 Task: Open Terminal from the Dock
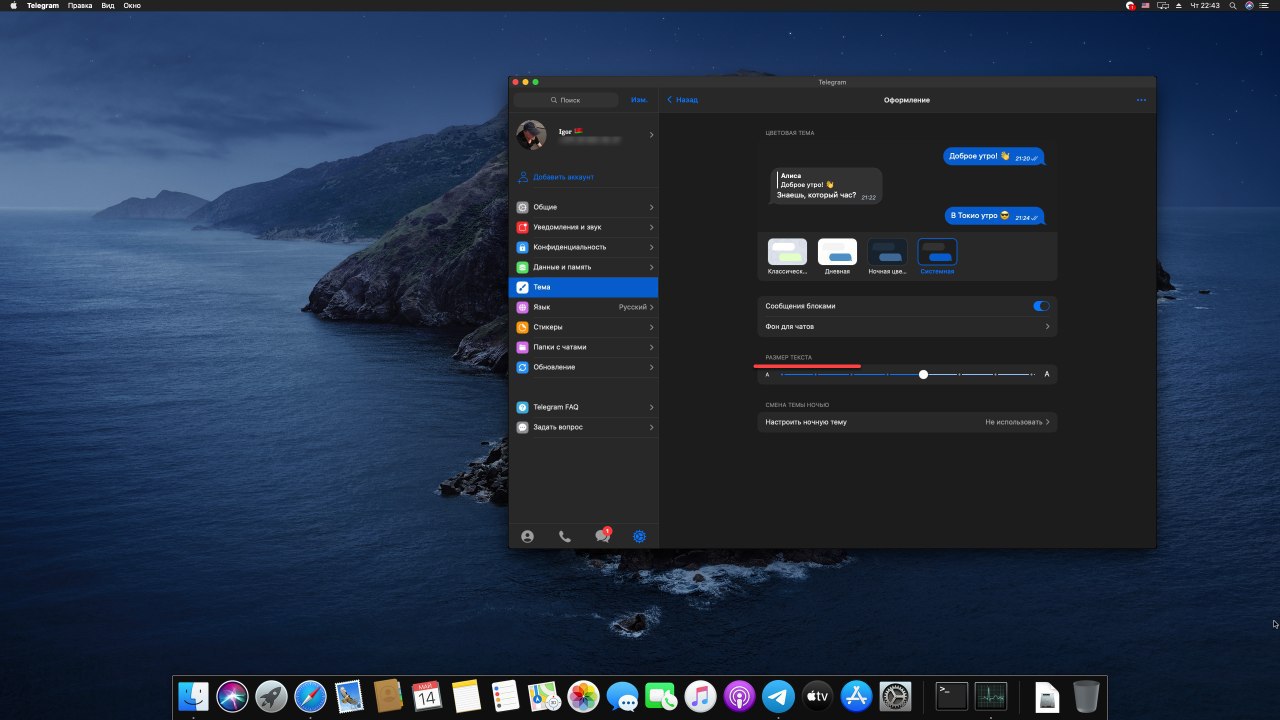click(951, 696)
